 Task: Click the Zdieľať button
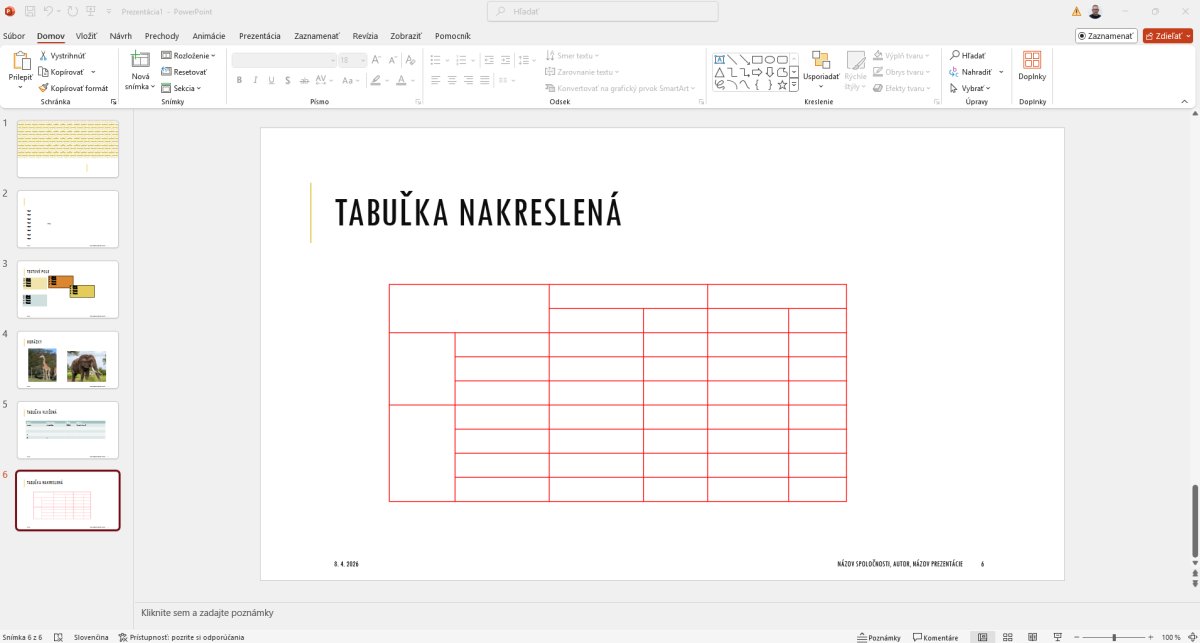pyautogui.click(x=1167, y=36)
